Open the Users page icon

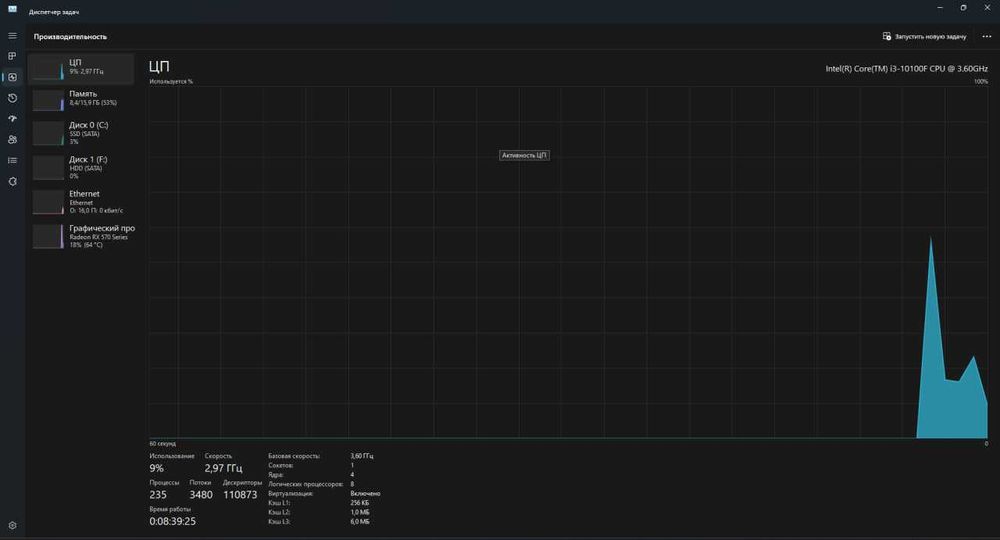point(12,140)
